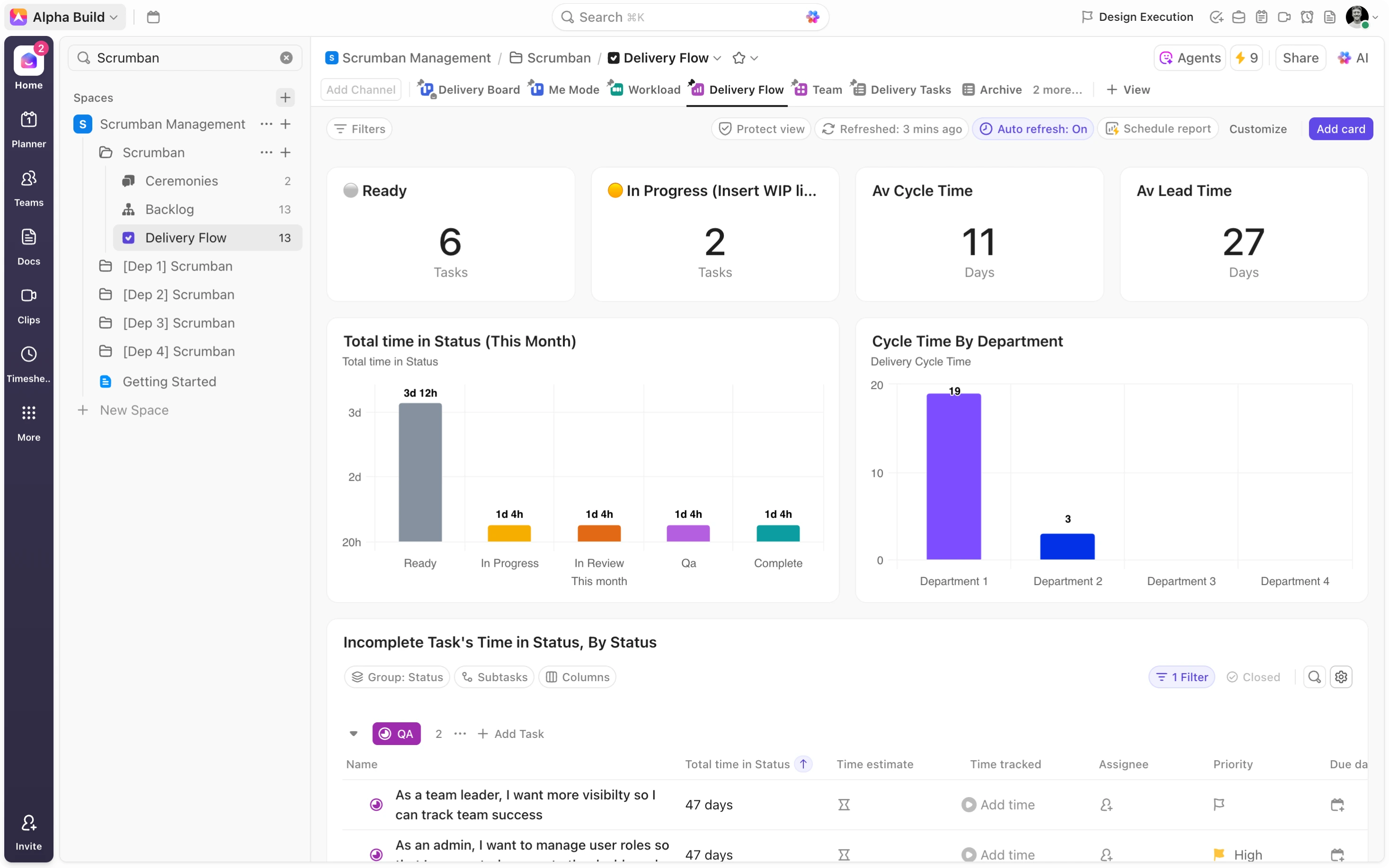This screenshot has width=1389, height=868.
Task: Expand the Delivery Flow breadcrumb dropdown
Action: [718, 57]
